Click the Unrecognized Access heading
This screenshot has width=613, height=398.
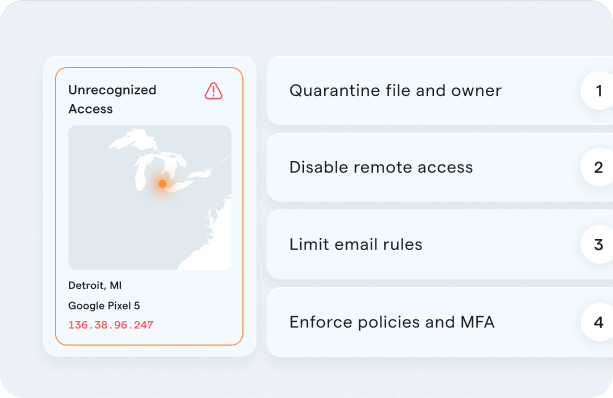pyautogui.click(x=112, y=99)
